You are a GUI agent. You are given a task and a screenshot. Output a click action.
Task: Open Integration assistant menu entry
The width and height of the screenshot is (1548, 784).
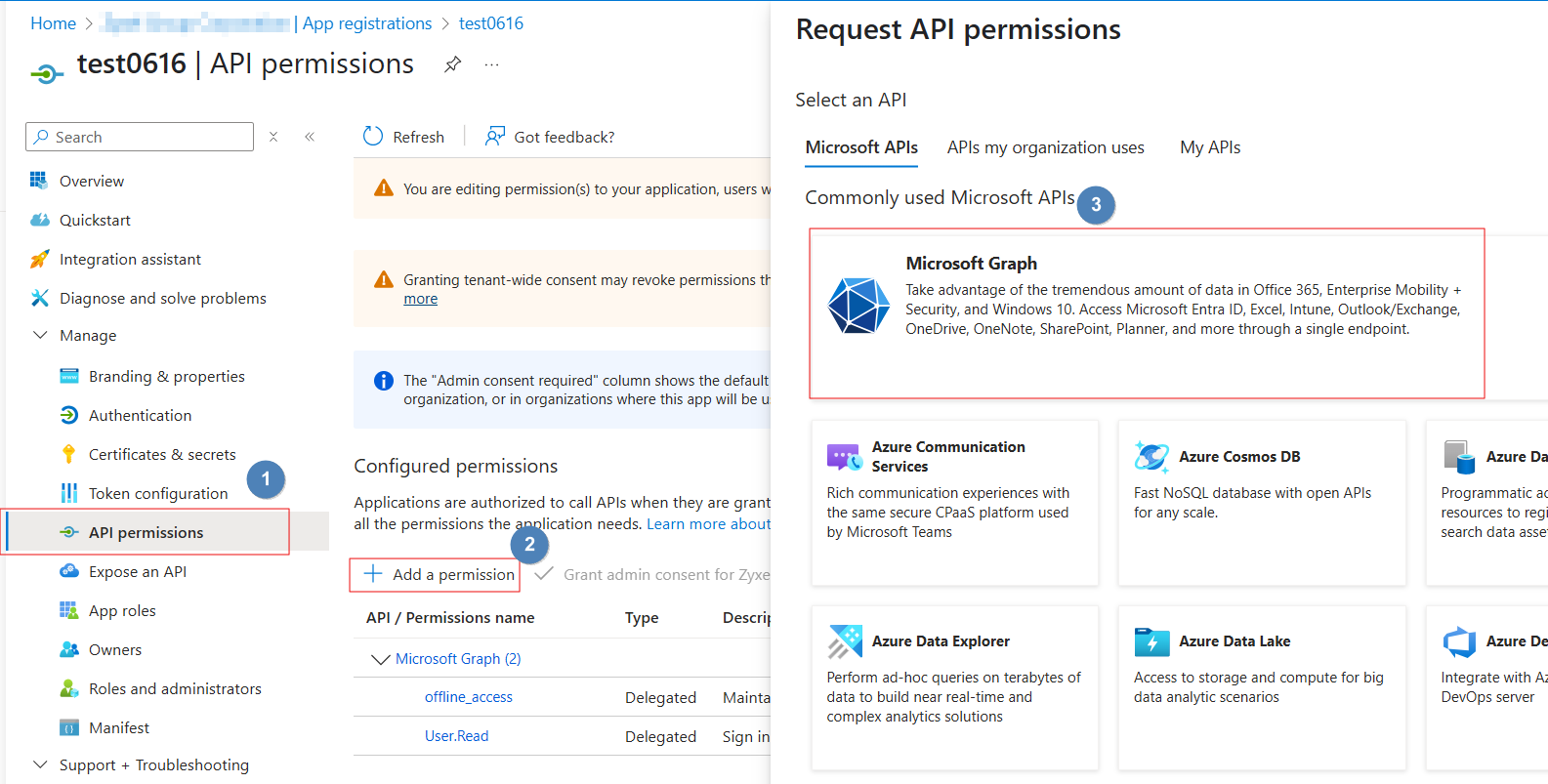130,259
